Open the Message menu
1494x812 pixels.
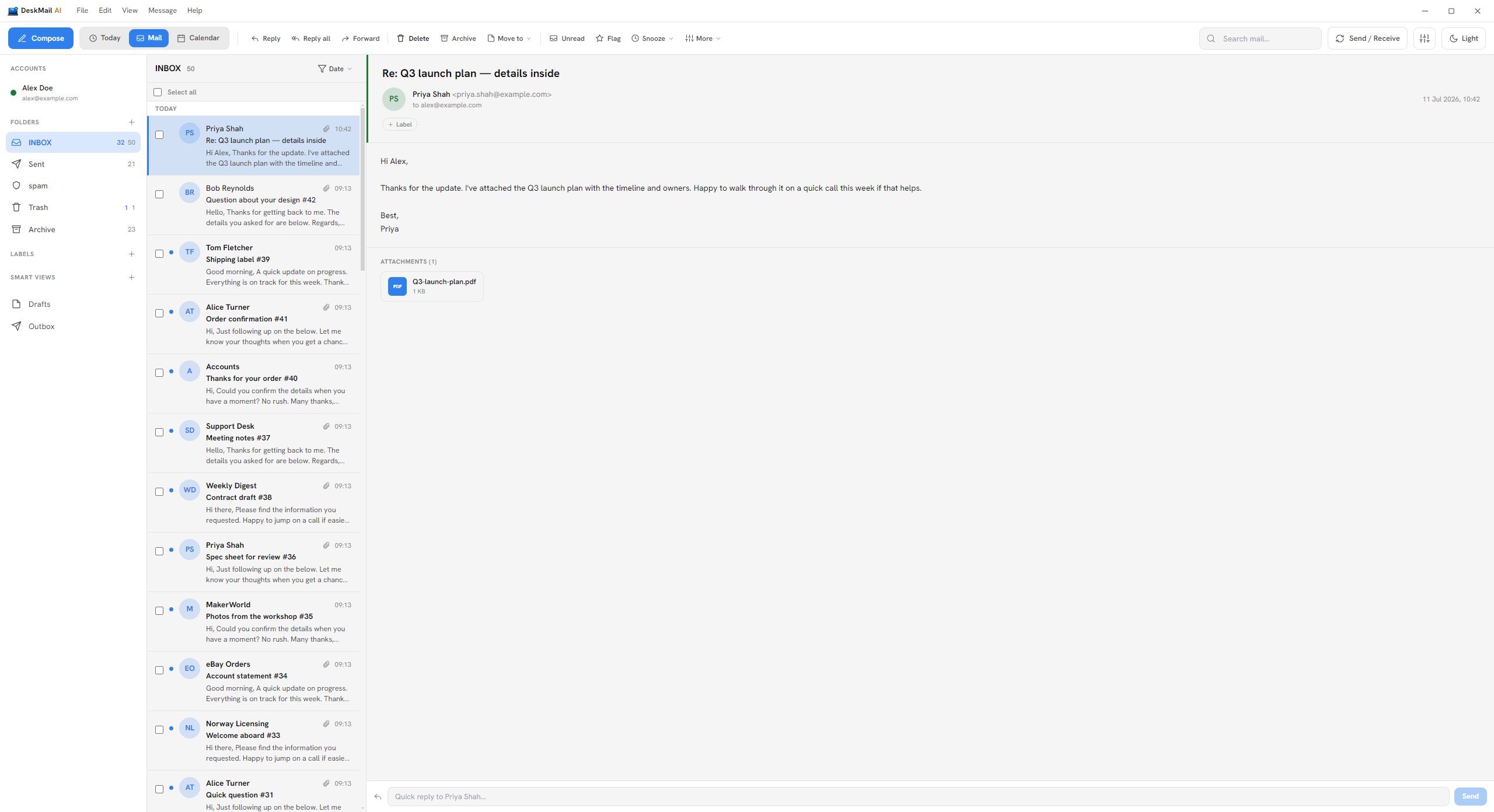tap(162, 10)
